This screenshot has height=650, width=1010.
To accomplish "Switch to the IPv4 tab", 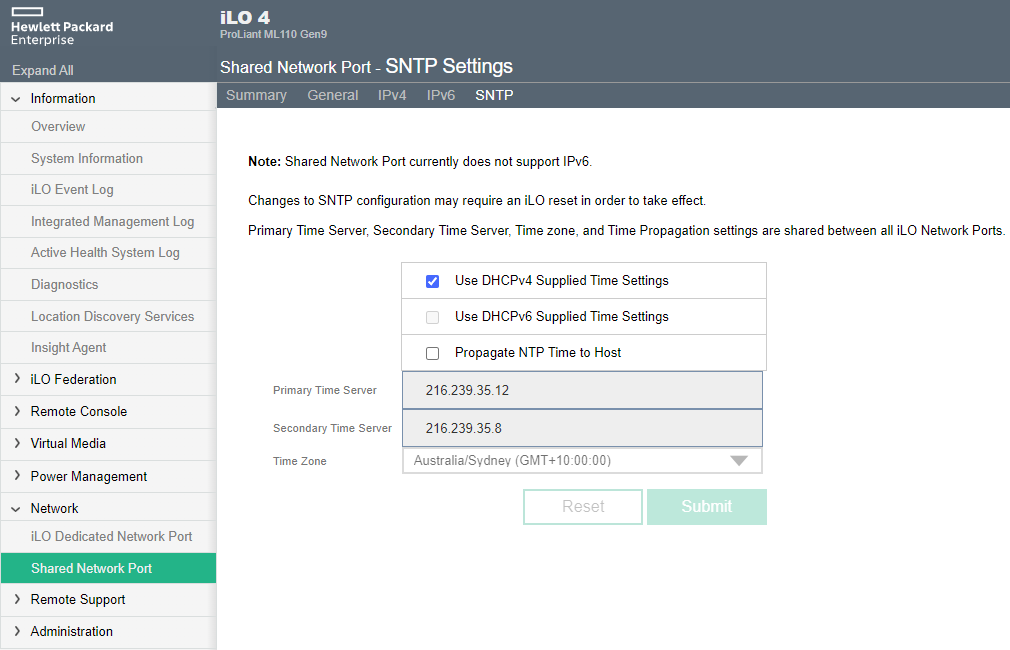I will click(392, 95).
